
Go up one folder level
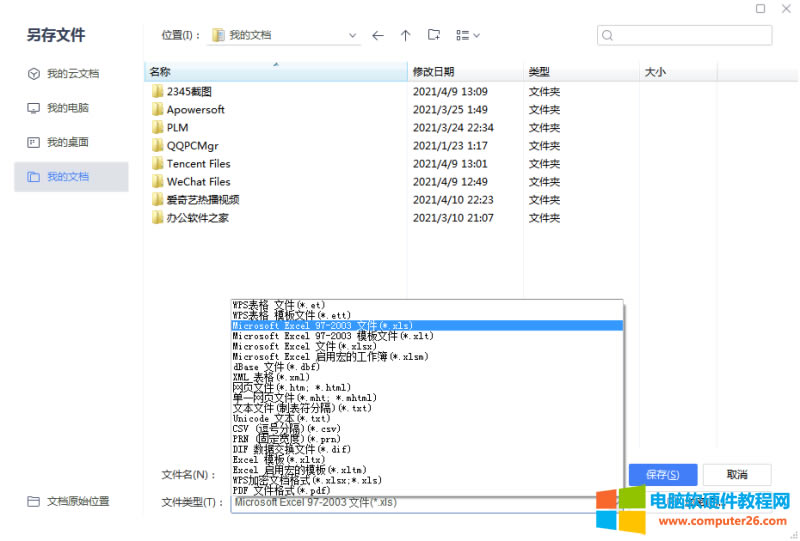tap(406, 36)
